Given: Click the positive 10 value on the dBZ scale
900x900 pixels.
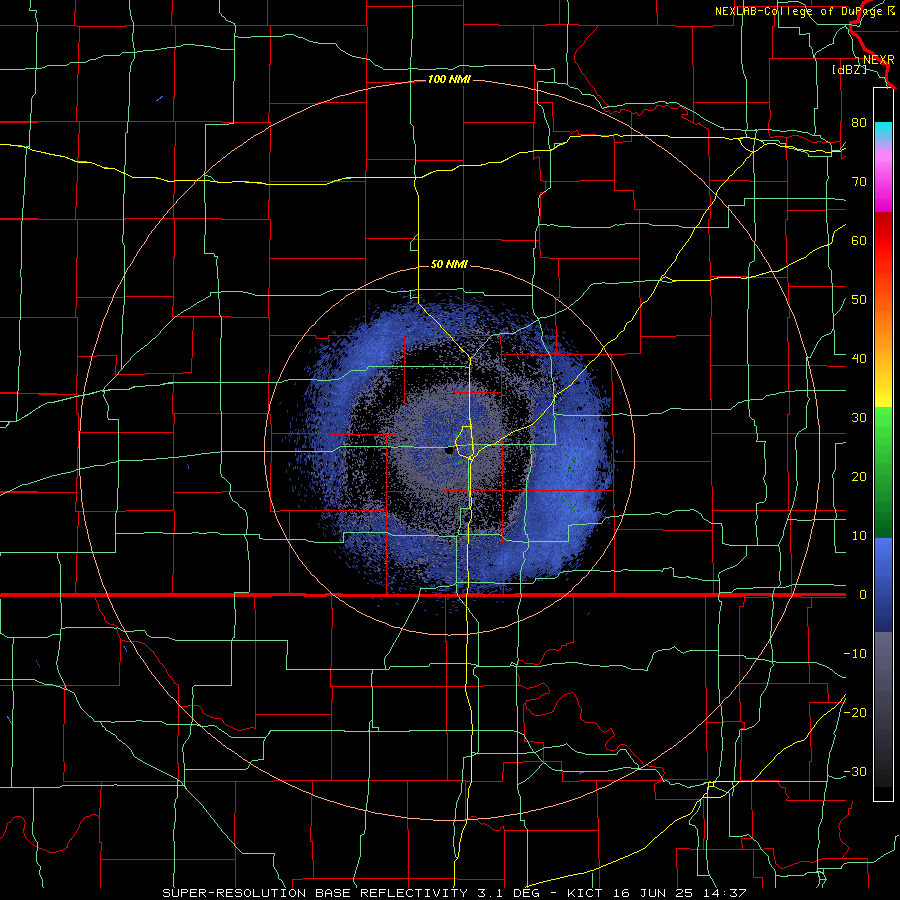Looking at the screenshot, I should pos(859,536).
